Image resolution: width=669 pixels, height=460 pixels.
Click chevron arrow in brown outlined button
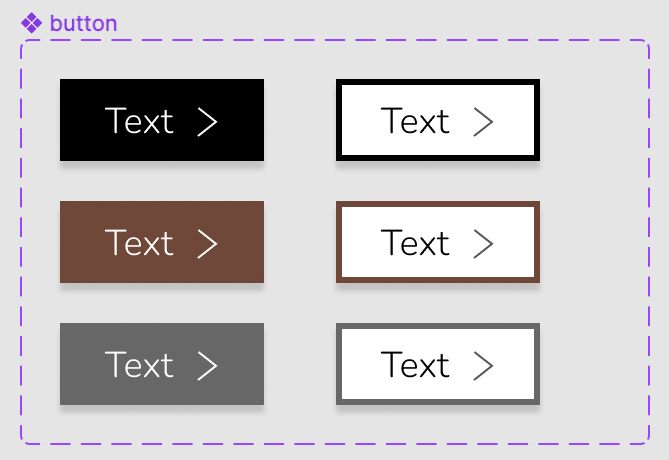coord(484,243)
